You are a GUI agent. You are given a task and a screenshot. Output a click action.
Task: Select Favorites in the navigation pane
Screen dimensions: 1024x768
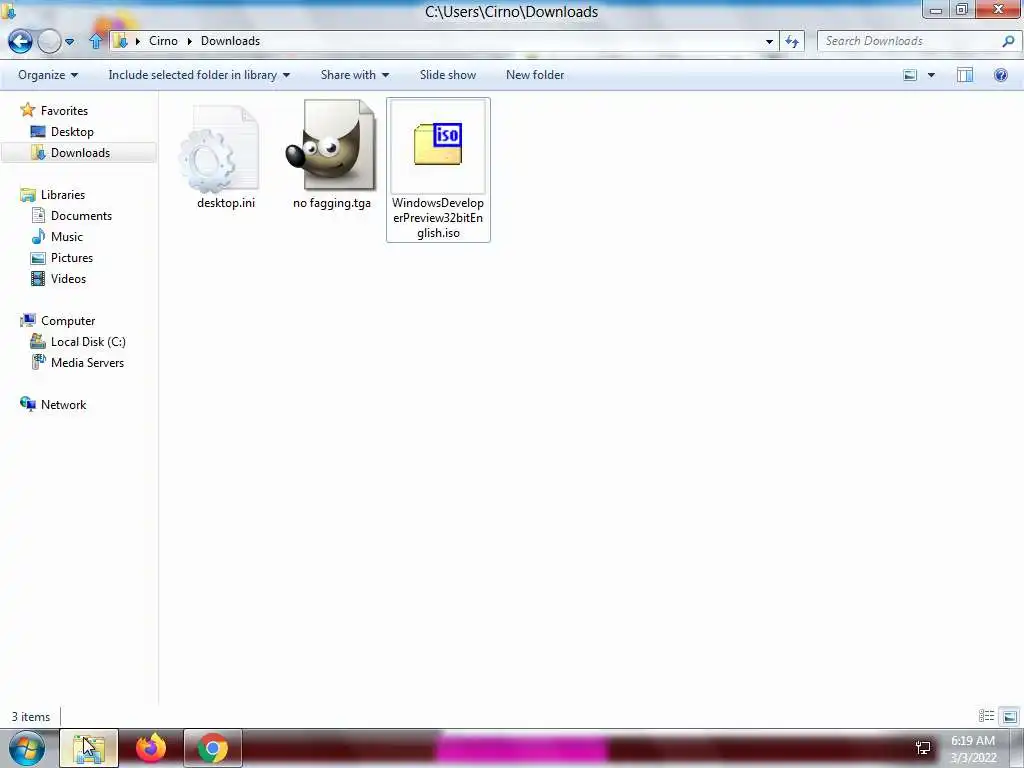pyautogui.click(x=64, y=111)
